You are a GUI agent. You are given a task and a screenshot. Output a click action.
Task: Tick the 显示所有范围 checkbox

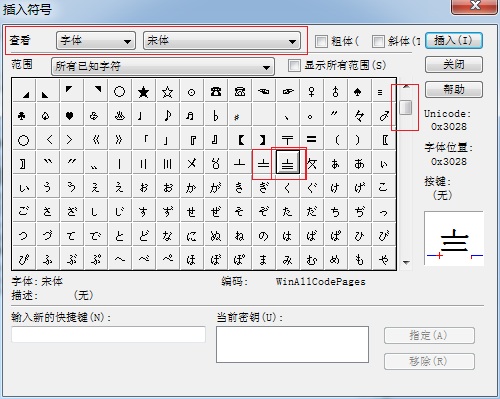tap(294, 65)
